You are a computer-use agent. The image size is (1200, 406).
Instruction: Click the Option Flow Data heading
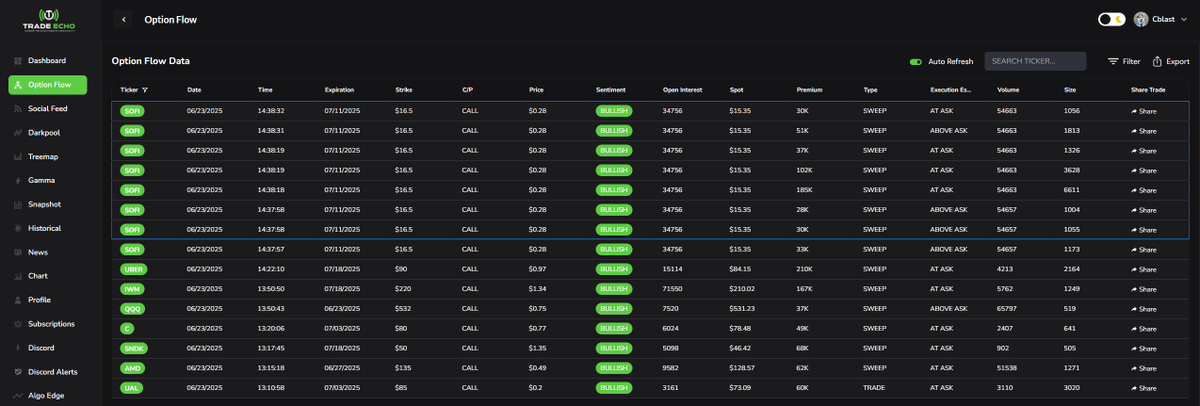point(151,61)
